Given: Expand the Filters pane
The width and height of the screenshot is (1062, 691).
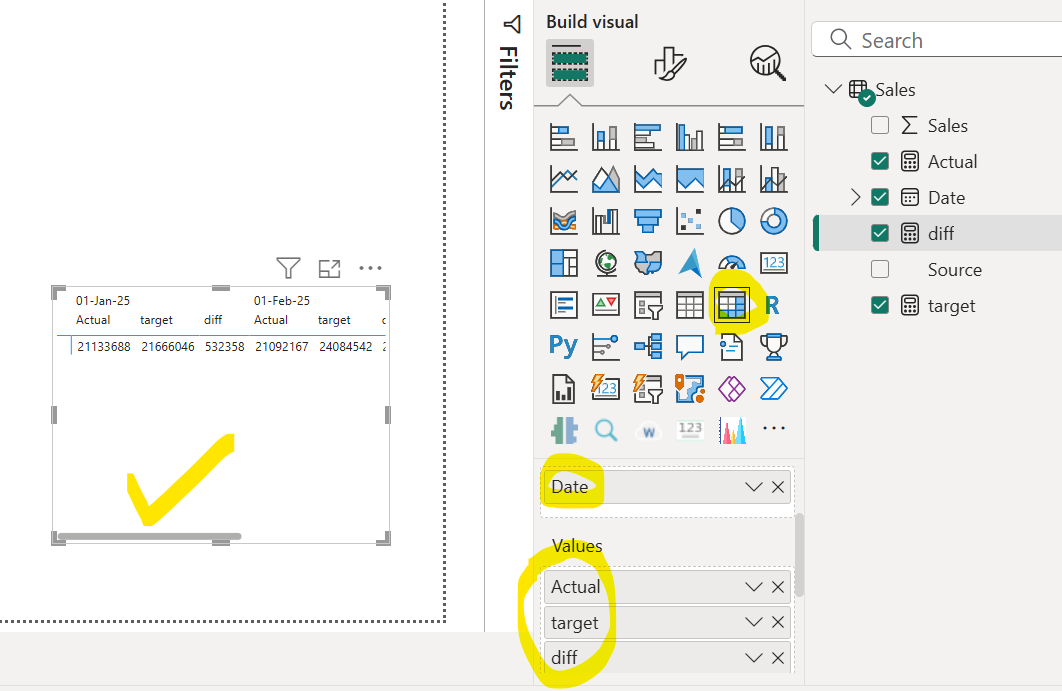Looking at the screenshot, I should coord(512,24).
